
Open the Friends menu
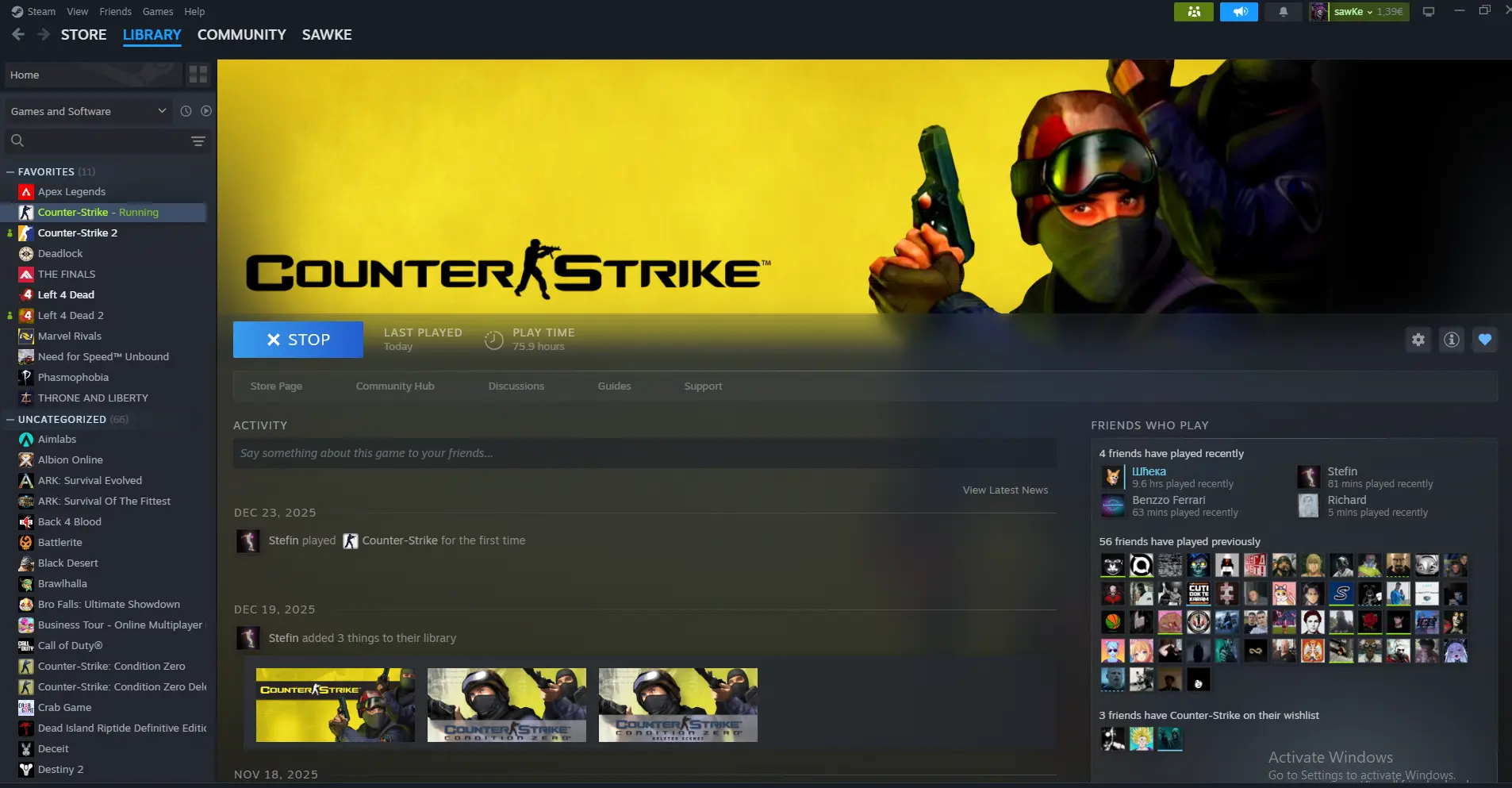(116, 12)
